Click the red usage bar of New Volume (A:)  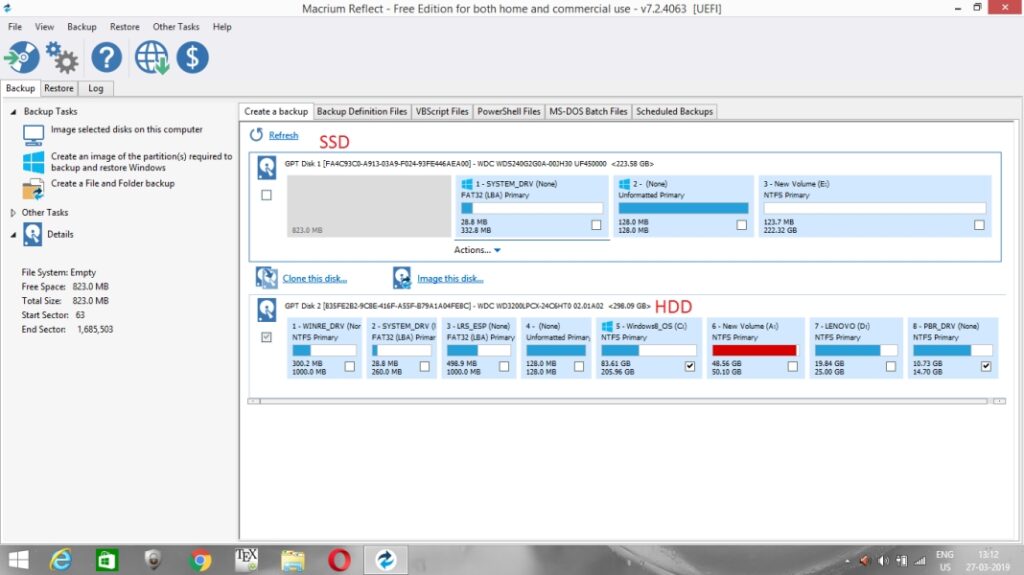point(754,351)
